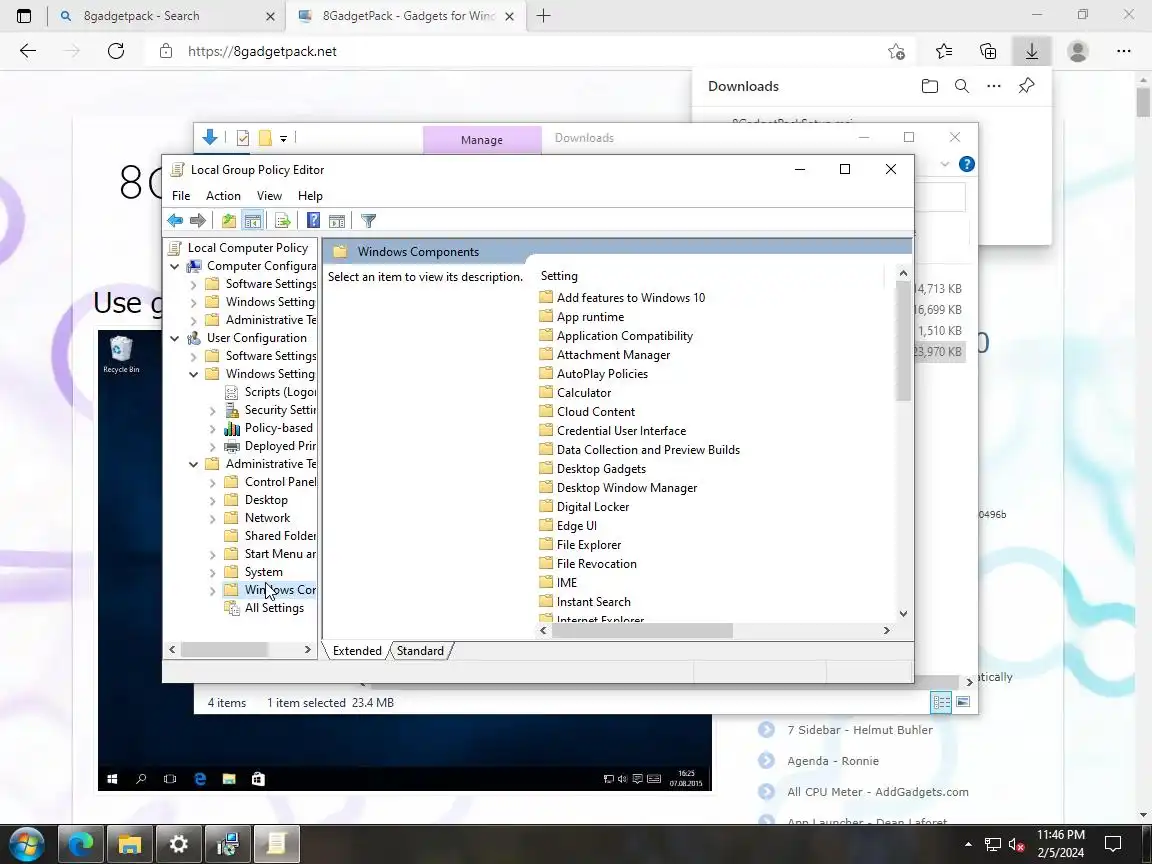
Task: Open the File menu in Policy Editor
Action: pyautogui.click(x=181, y=195)
